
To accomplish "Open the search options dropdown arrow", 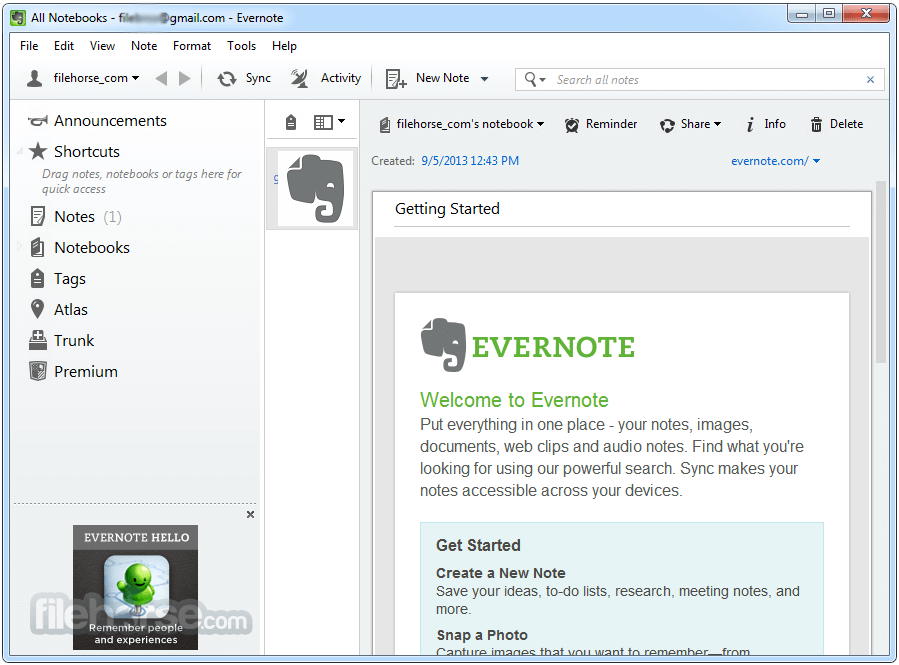I will tap(542, 80).
